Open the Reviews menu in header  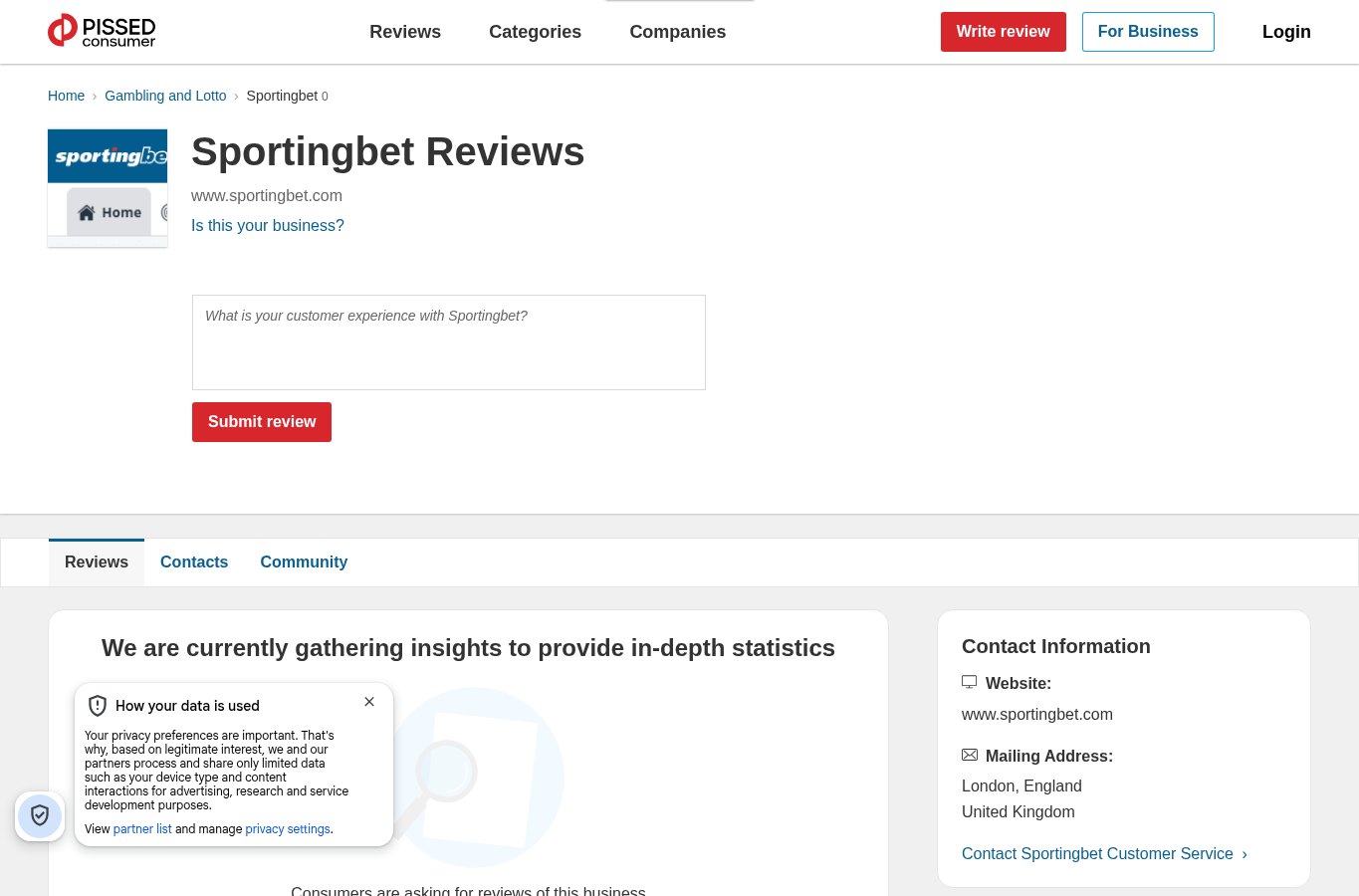coord(405,32)
